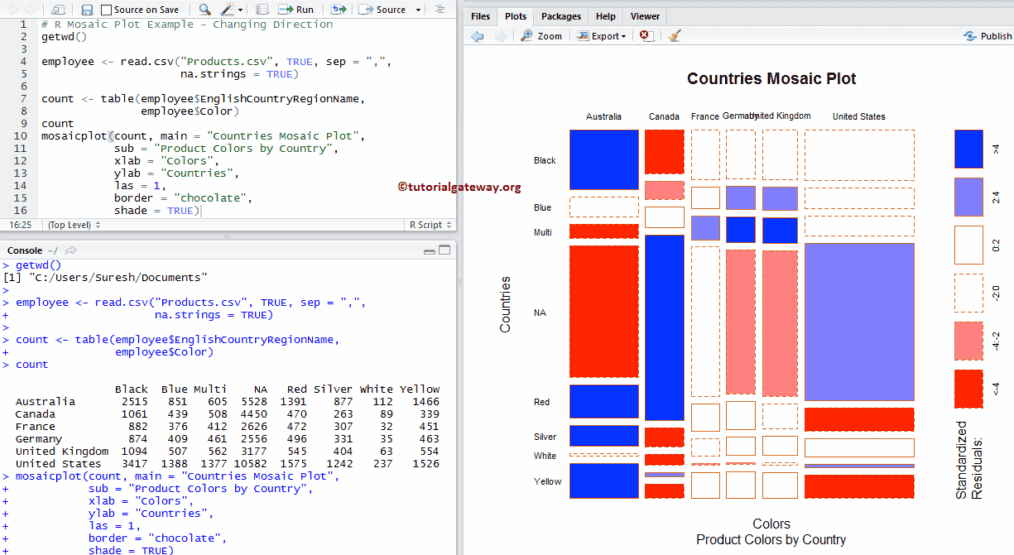This screenshot has width=1014, height=555.
Task: Click the Product Colors by Country subtitle
Action: (x=771, y=539)
